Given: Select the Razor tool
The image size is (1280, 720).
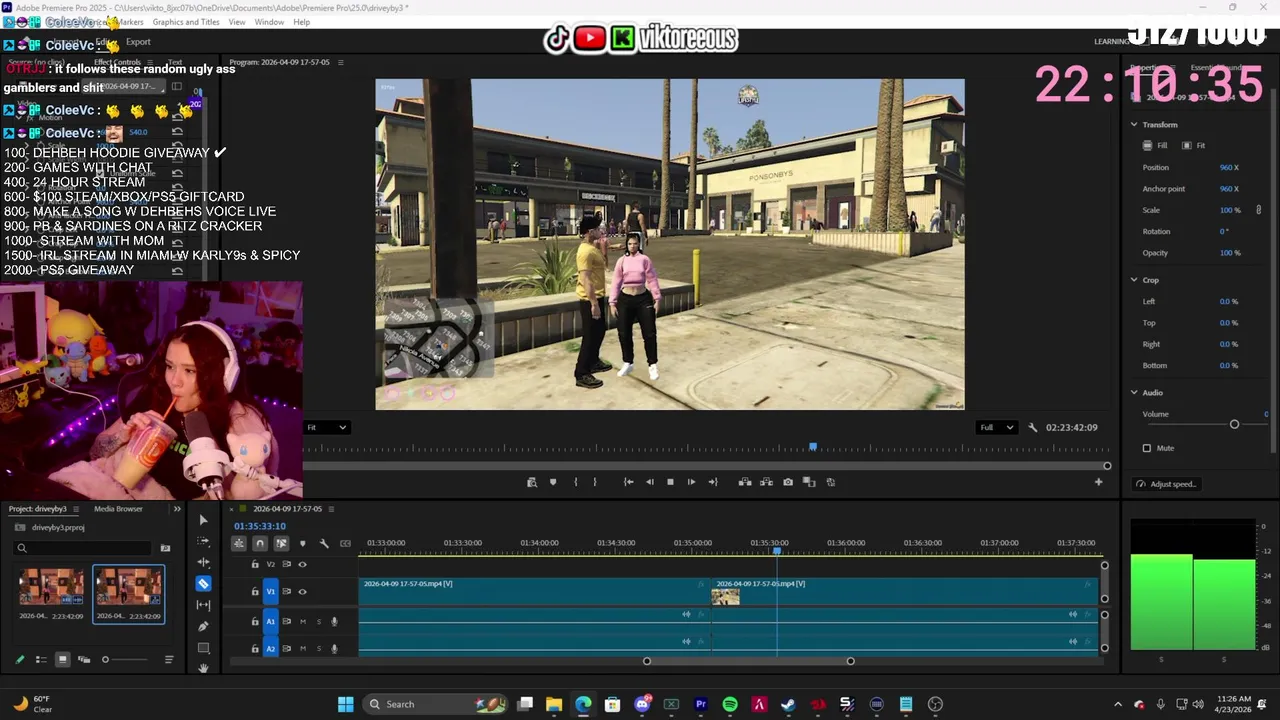Looking at the screenshot, I should [x=203, y=584].
